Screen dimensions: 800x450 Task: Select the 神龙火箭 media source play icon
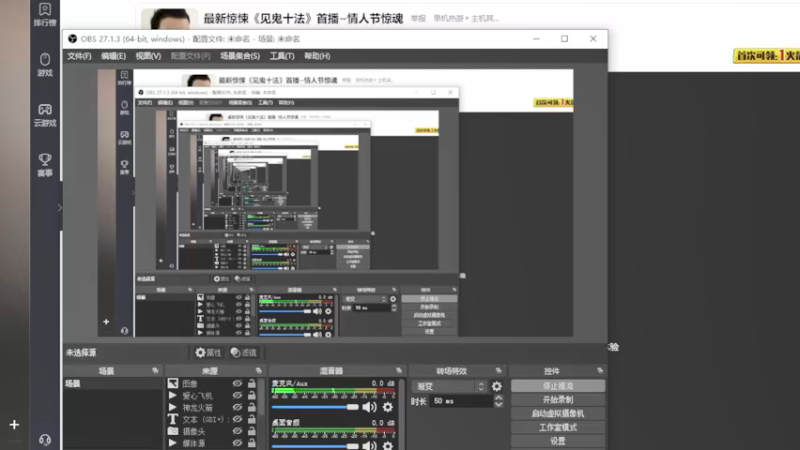coord(173,407)
